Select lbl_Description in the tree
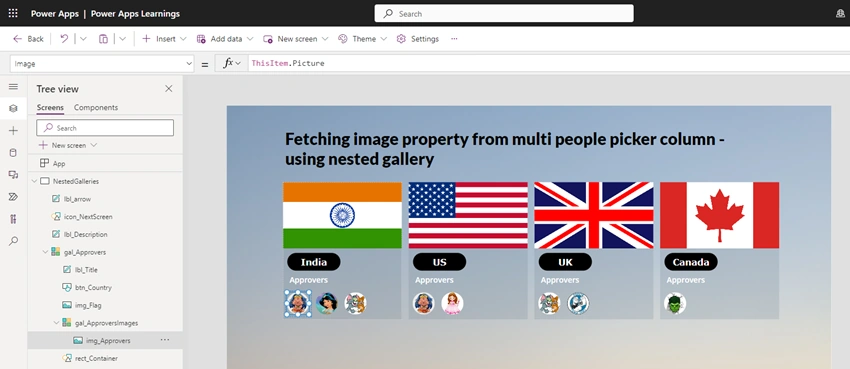850x369 pixels. (x=85, y=234)
